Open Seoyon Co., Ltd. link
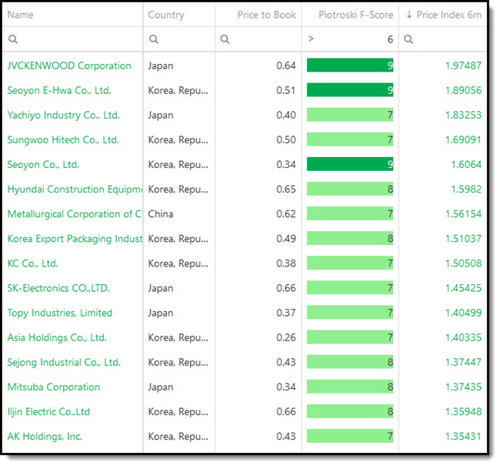The width and height of the screenshot is (500, 465). coord(43,164)
